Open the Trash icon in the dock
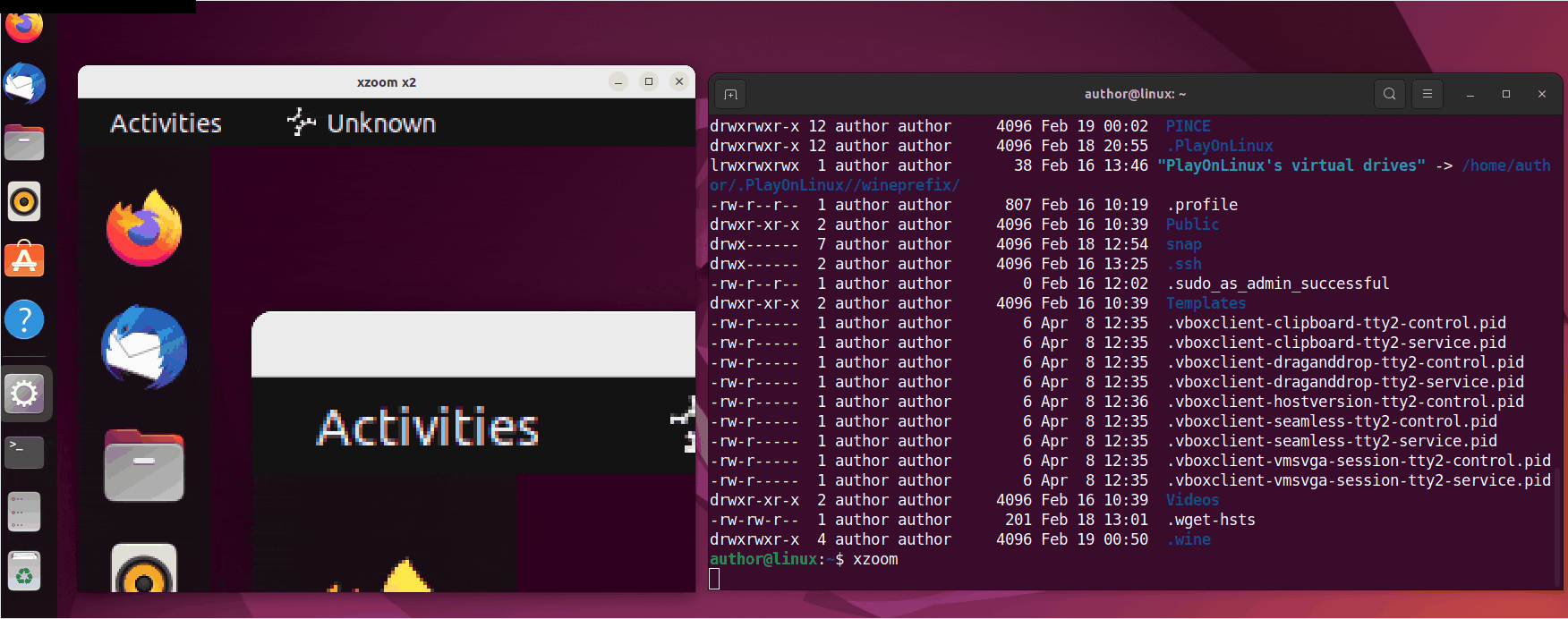The image size is (1568, 619). coord(24,571)
